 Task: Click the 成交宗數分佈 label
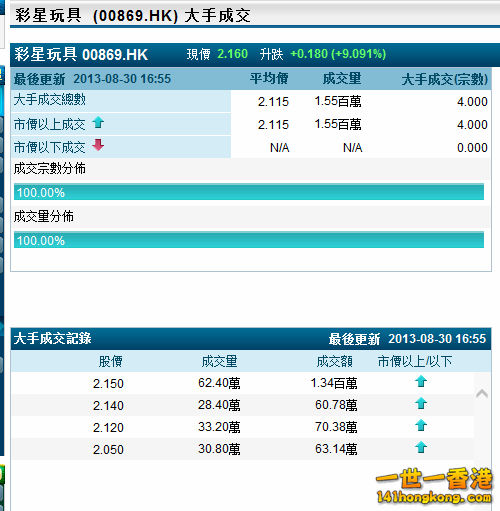click(x=50, y=168)
